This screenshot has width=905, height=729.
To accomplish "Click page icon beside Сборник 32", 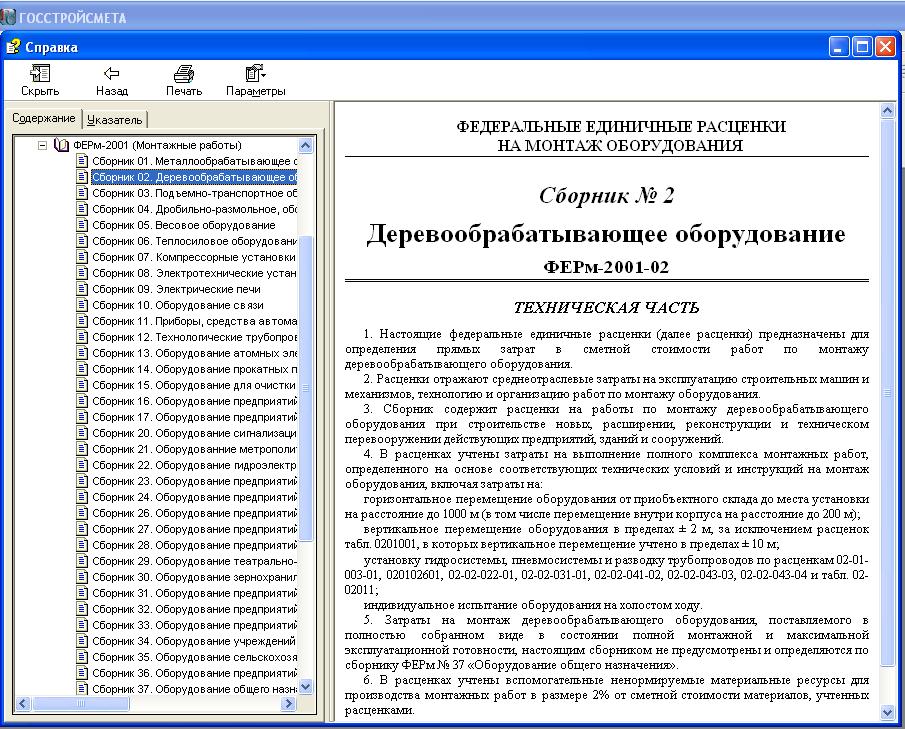I will coord(83,609).
